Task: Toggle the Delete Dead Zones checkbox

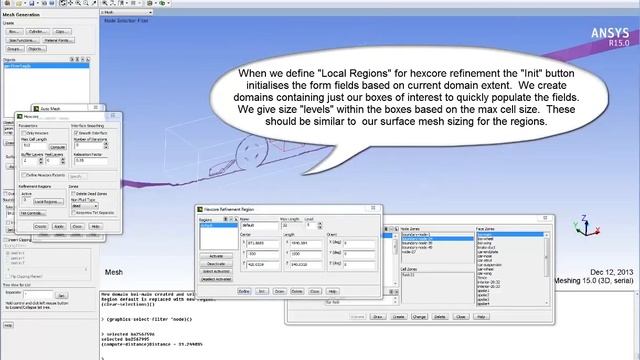Action: 73,193
